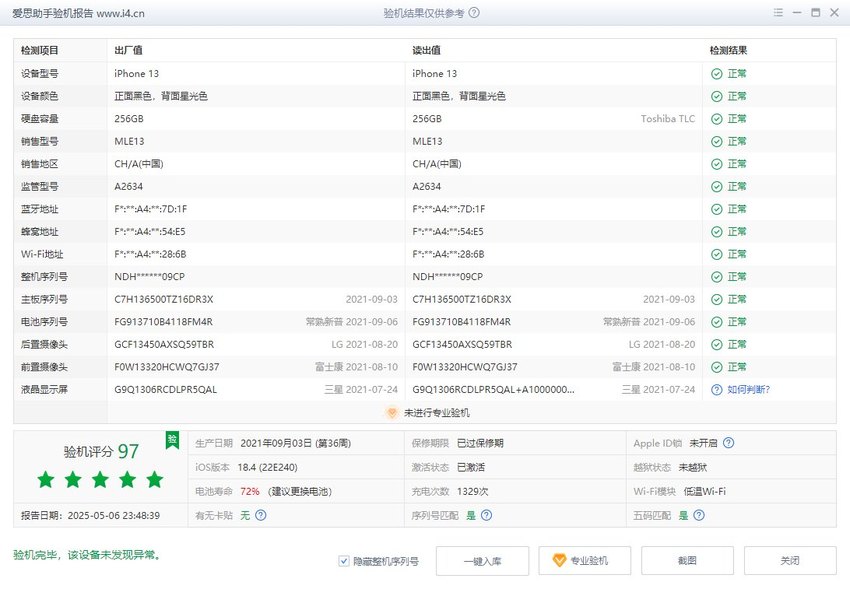The width and height of the screenshot is (850, 589).
Task: Click the 液晶显示屏 row label
Action: point(44,389)
